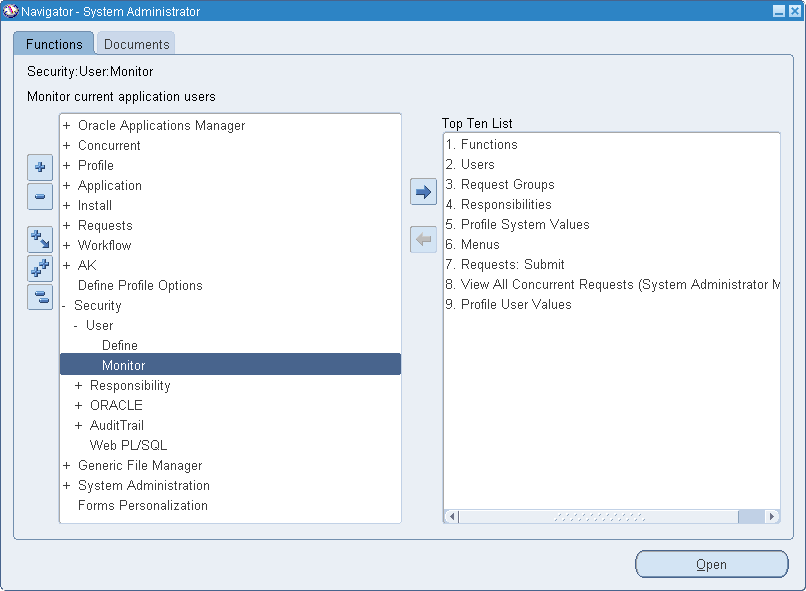Click the Expand All icon button
The width and height of the screenshot is (806, 591).
coord(40,268)
